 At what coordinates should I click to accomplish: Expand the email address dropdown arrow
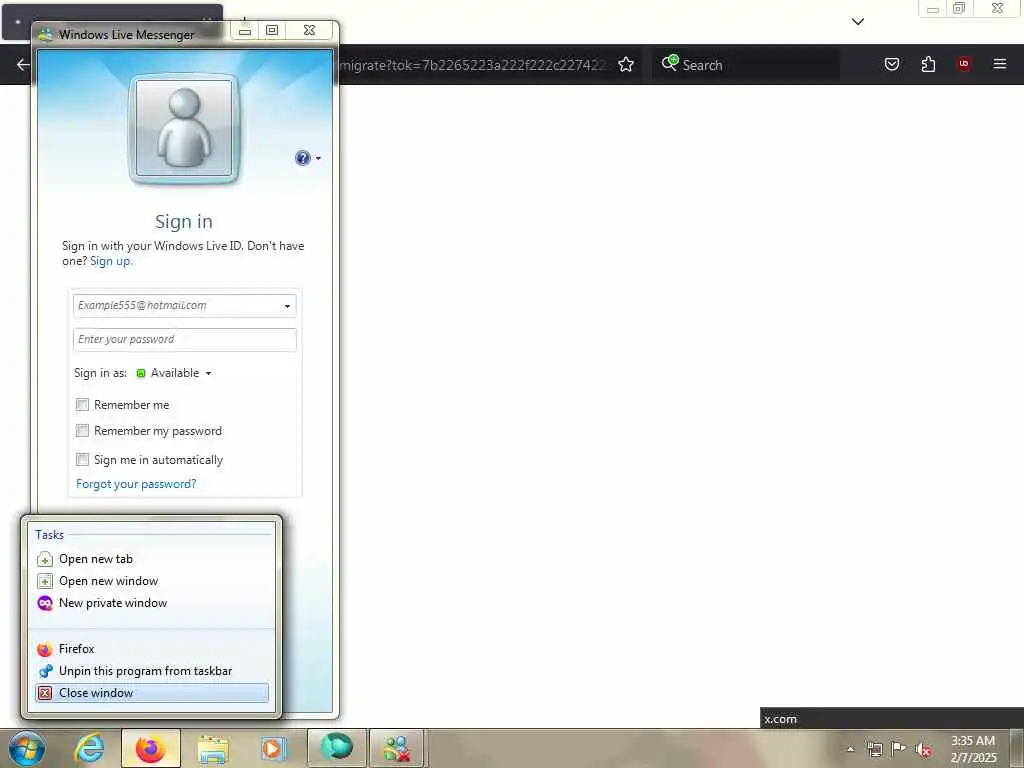point(287,306)
